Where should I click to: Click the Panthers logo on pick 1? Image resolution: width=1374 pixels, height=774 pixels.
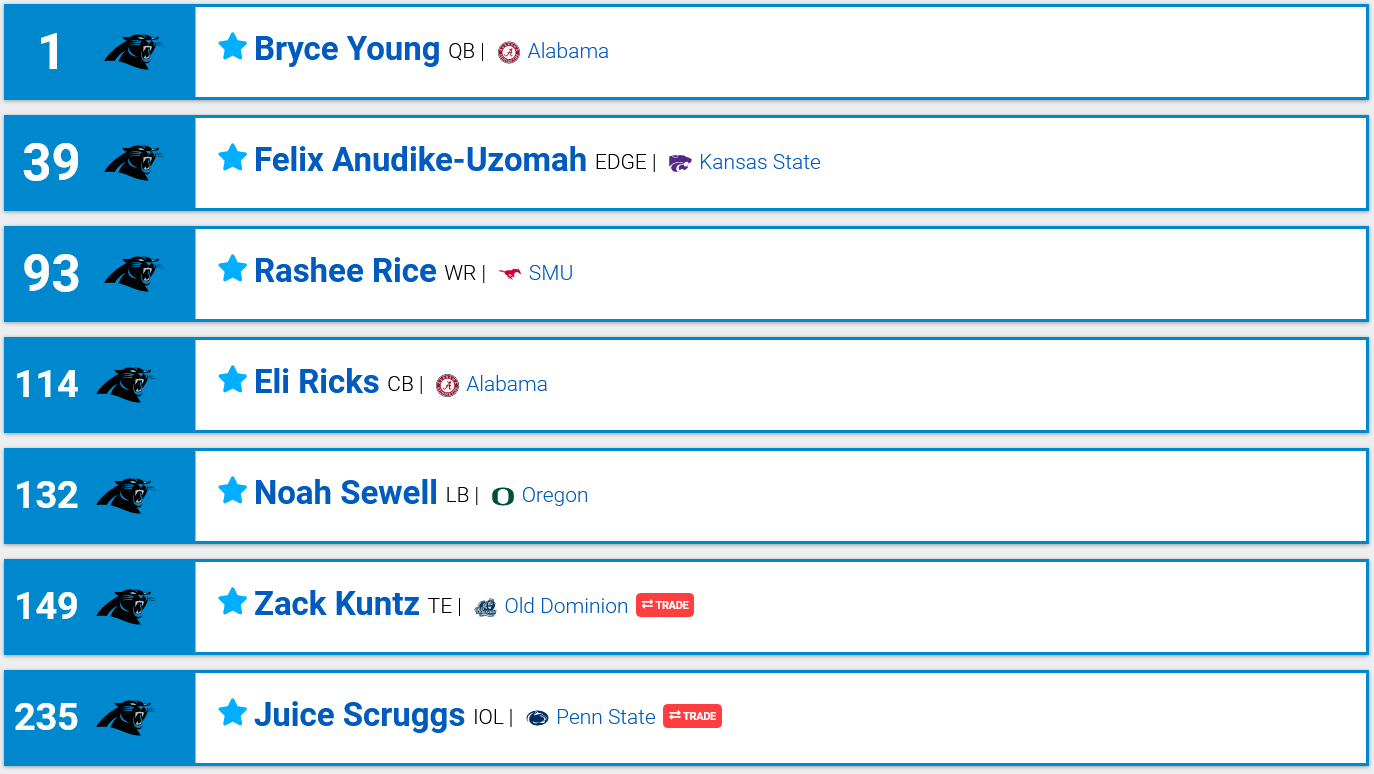point(134,51)
